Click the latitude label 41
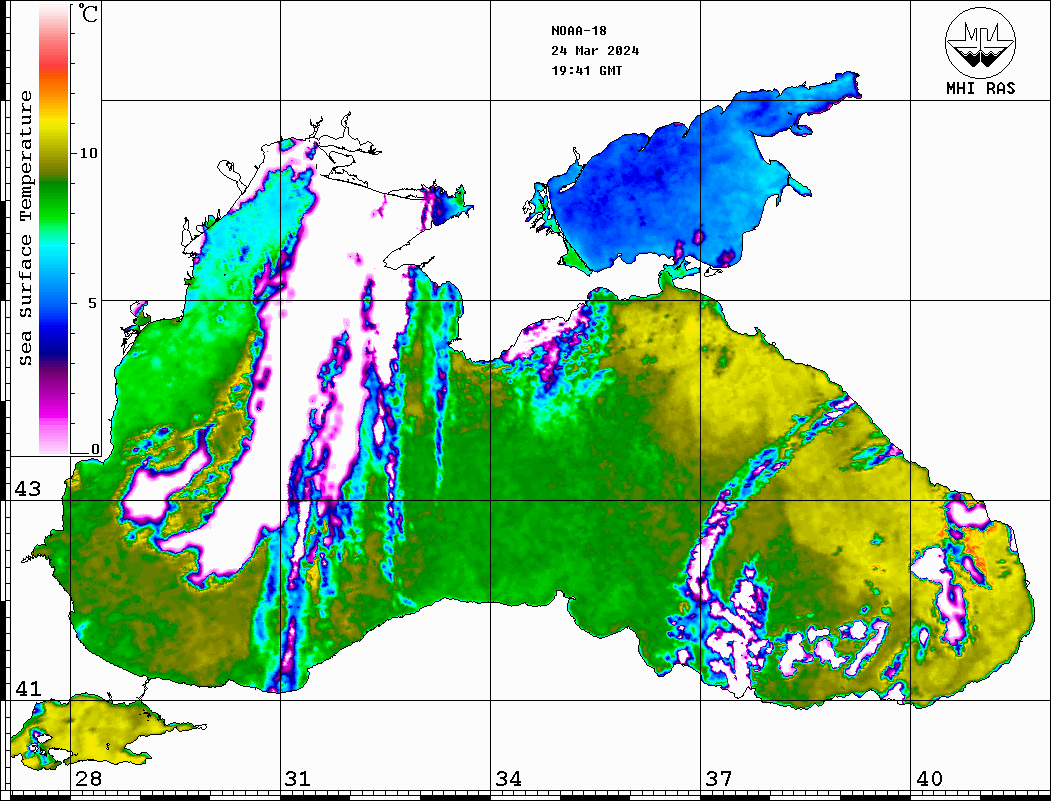Screen dimensions: 1051x801 [x=28, y=689]
